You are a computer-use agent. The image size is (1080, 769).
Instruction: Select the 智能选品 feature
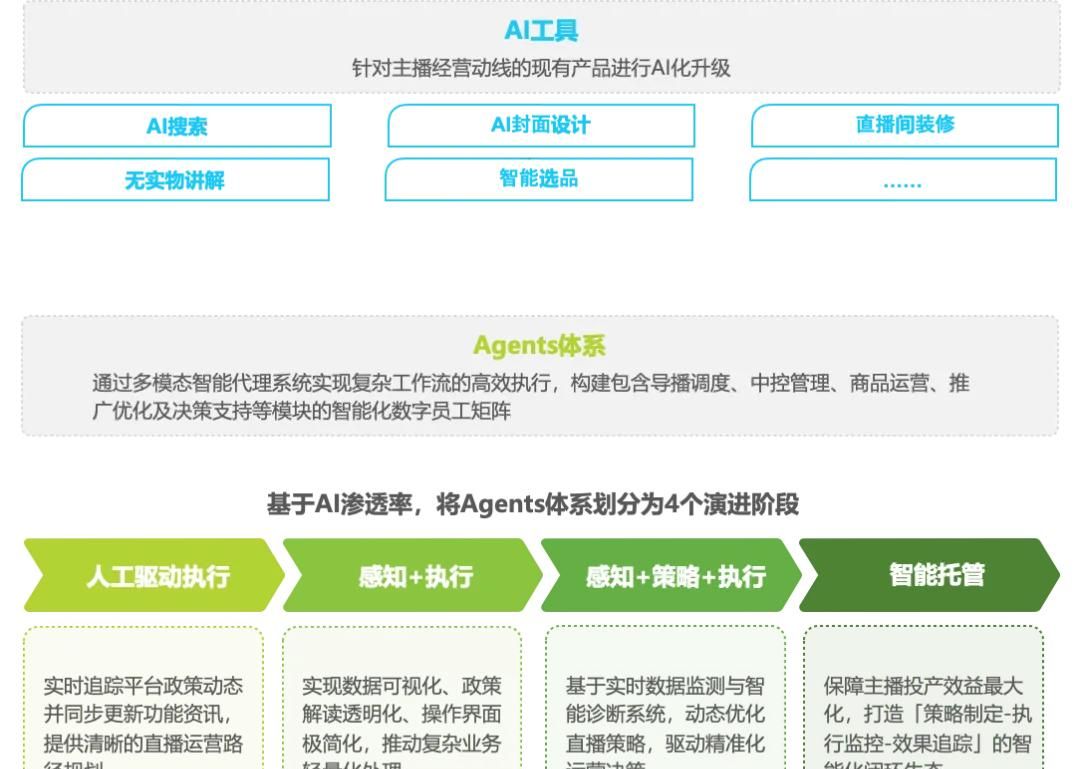pyautogui.click(x=540, y=180)
